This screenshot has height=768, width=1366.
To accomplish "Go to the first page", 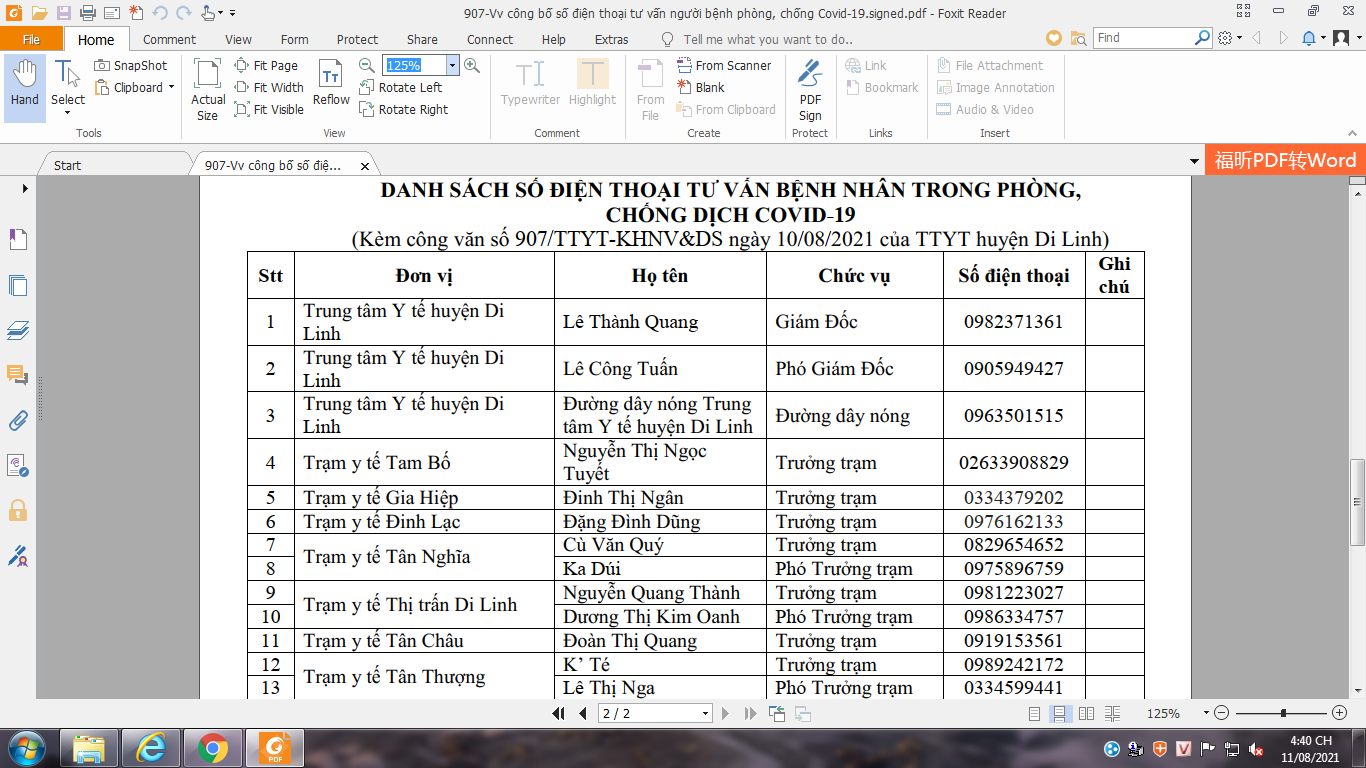I will pos(560,713).
